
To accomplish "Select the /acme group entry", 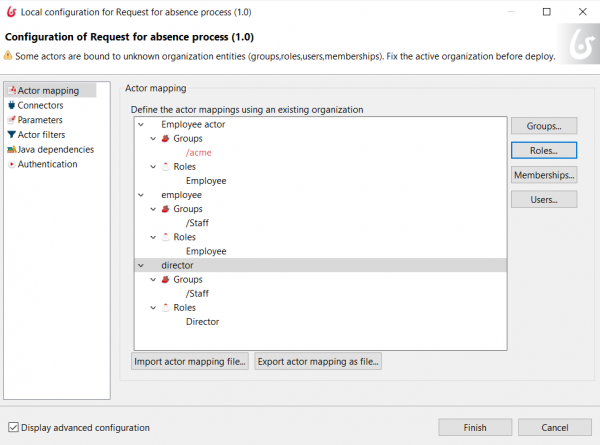I will (199, 153).
